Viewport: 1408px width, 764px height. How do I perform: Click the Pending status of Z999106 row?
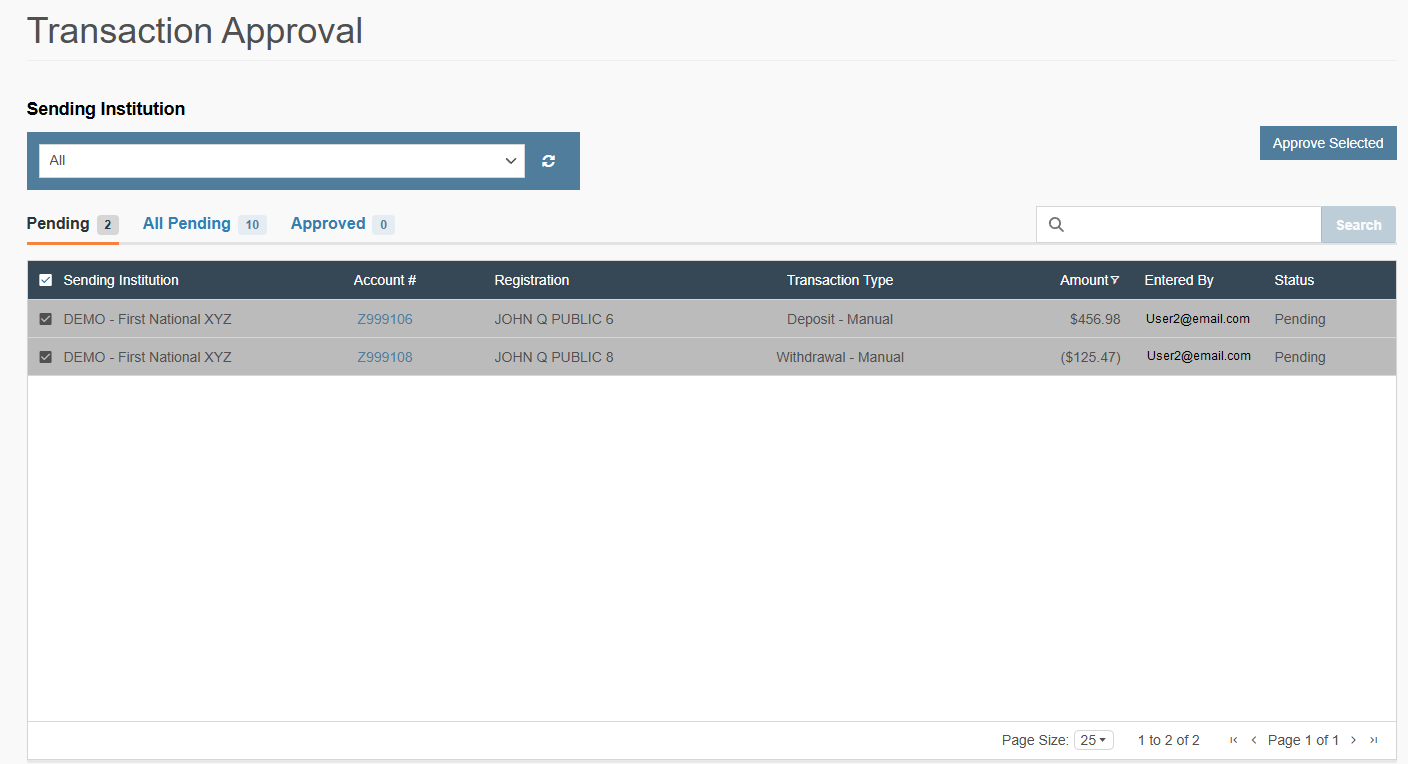[1300, 319]
